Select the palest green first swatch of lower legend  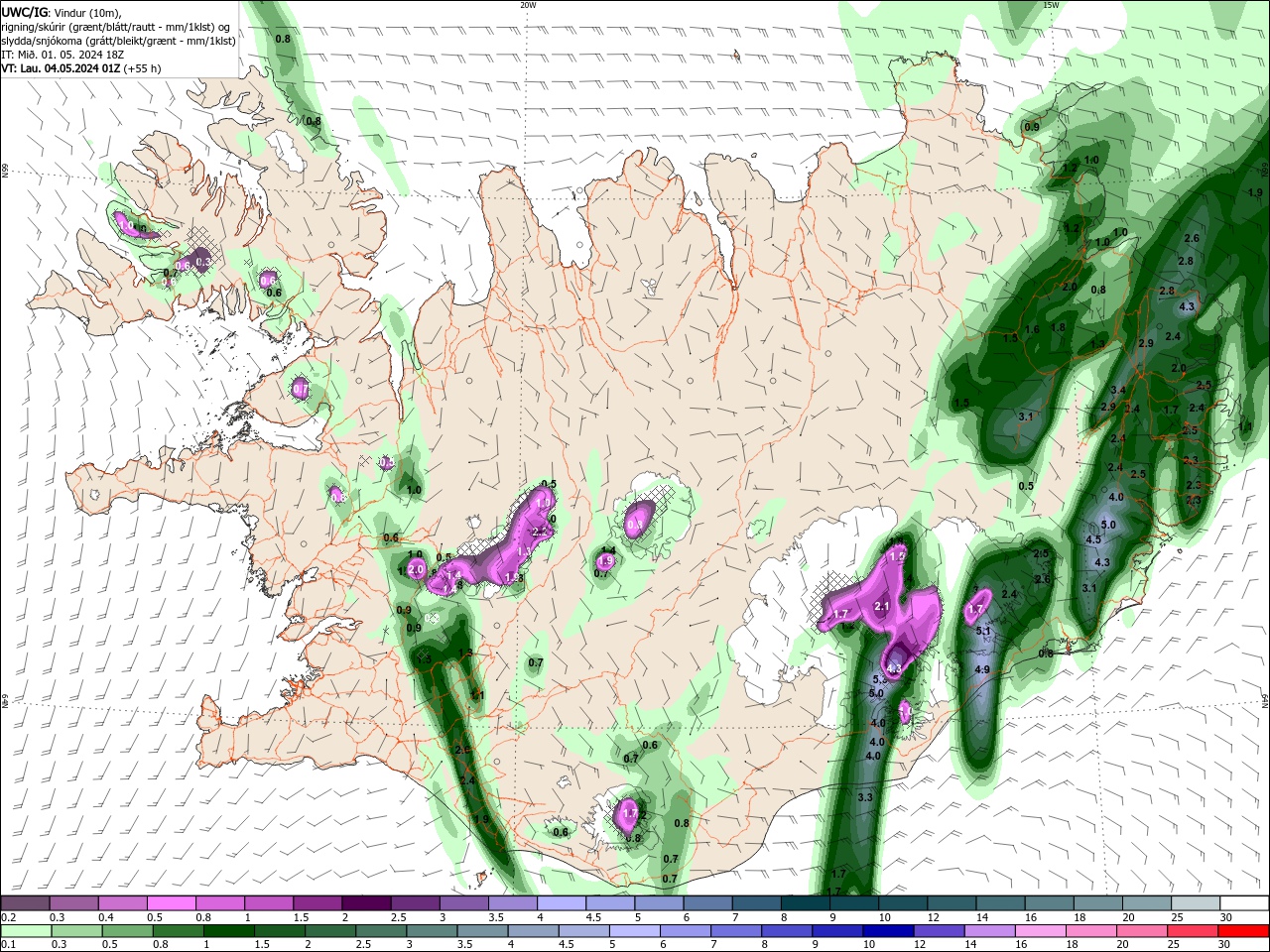(25, 931)
